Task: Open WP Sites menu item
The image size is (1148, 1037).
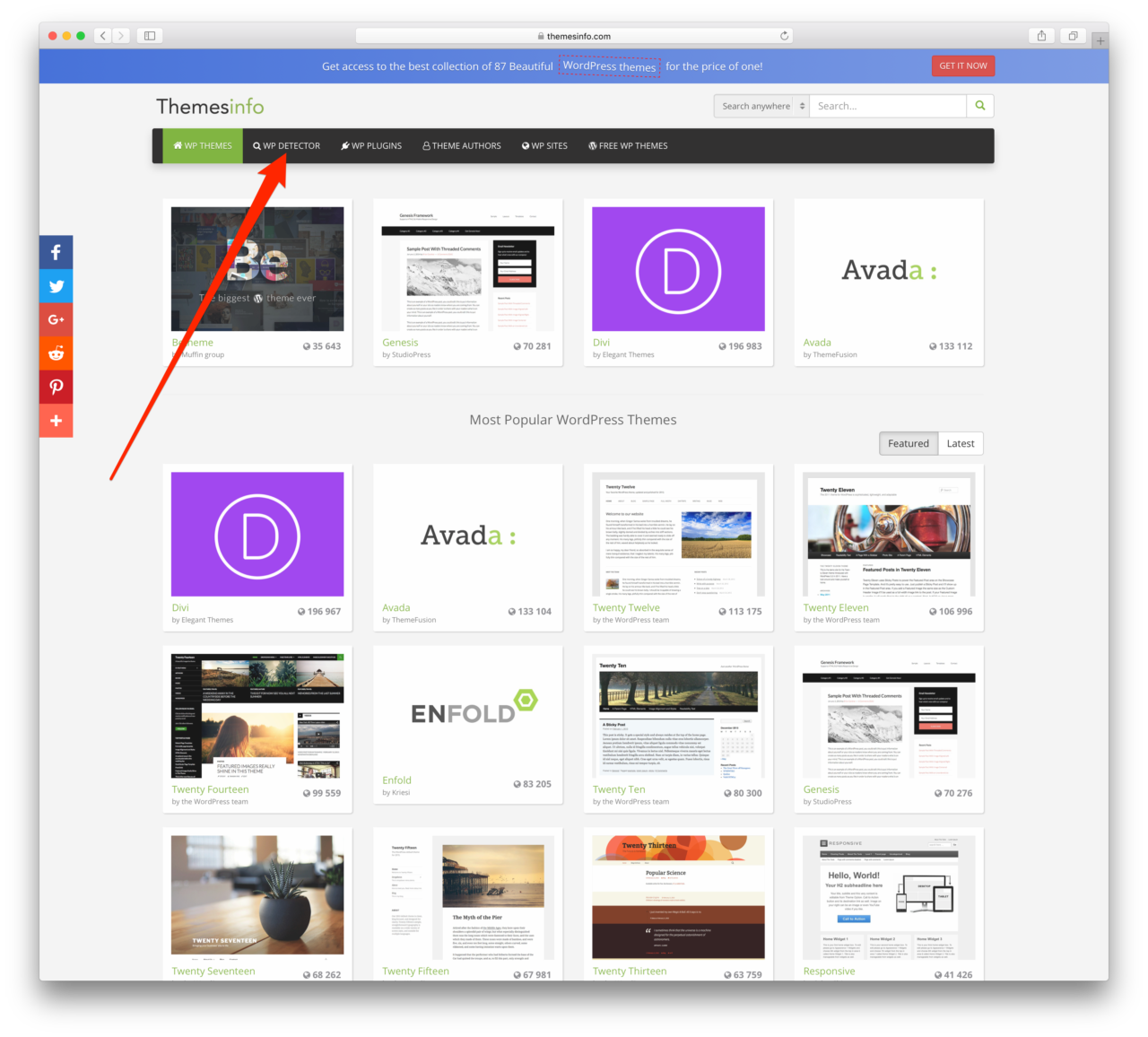Action: point(544,145)
